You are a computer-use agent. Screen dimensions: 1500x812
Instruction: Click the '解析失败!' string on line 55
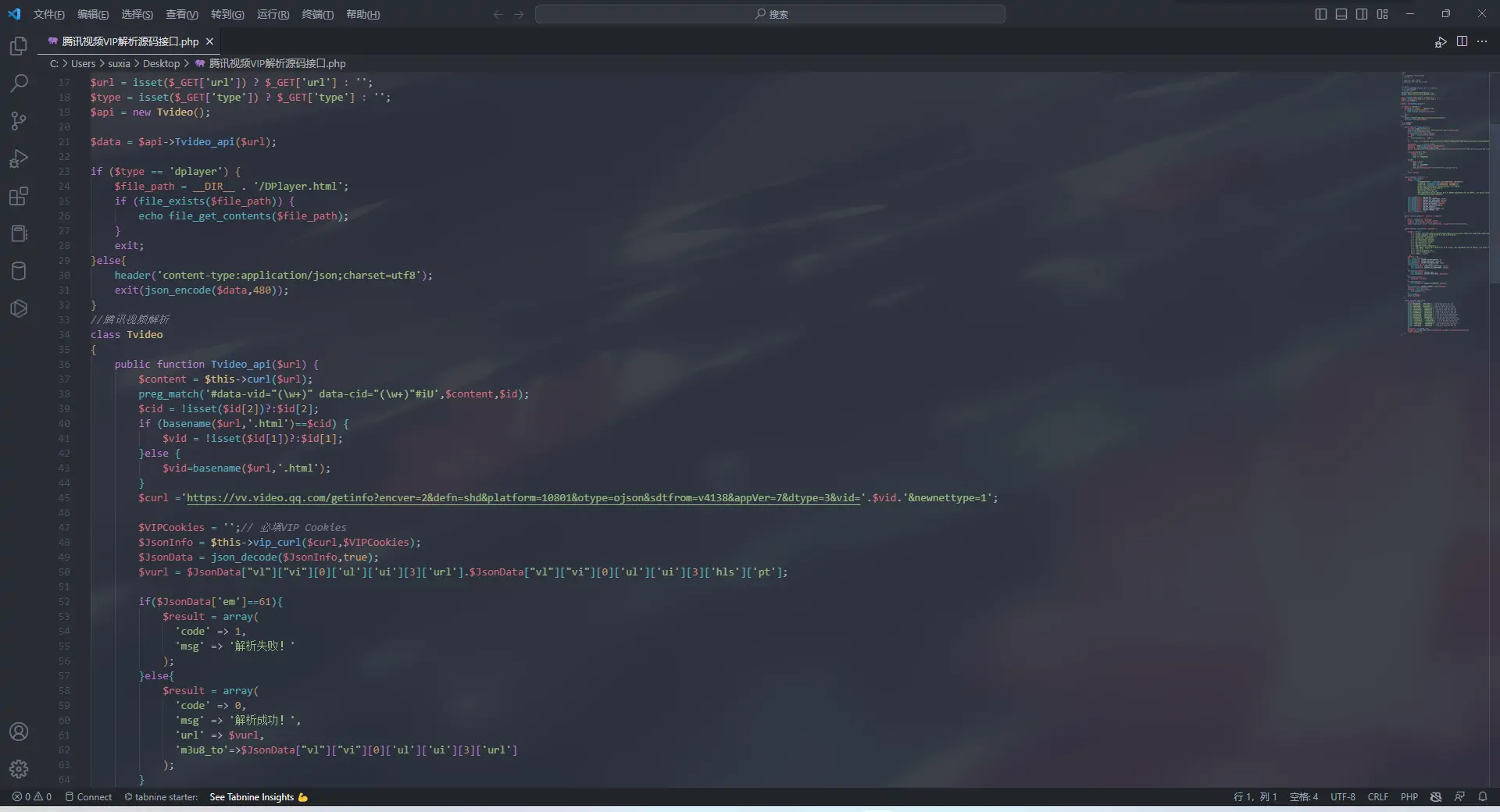262,646
